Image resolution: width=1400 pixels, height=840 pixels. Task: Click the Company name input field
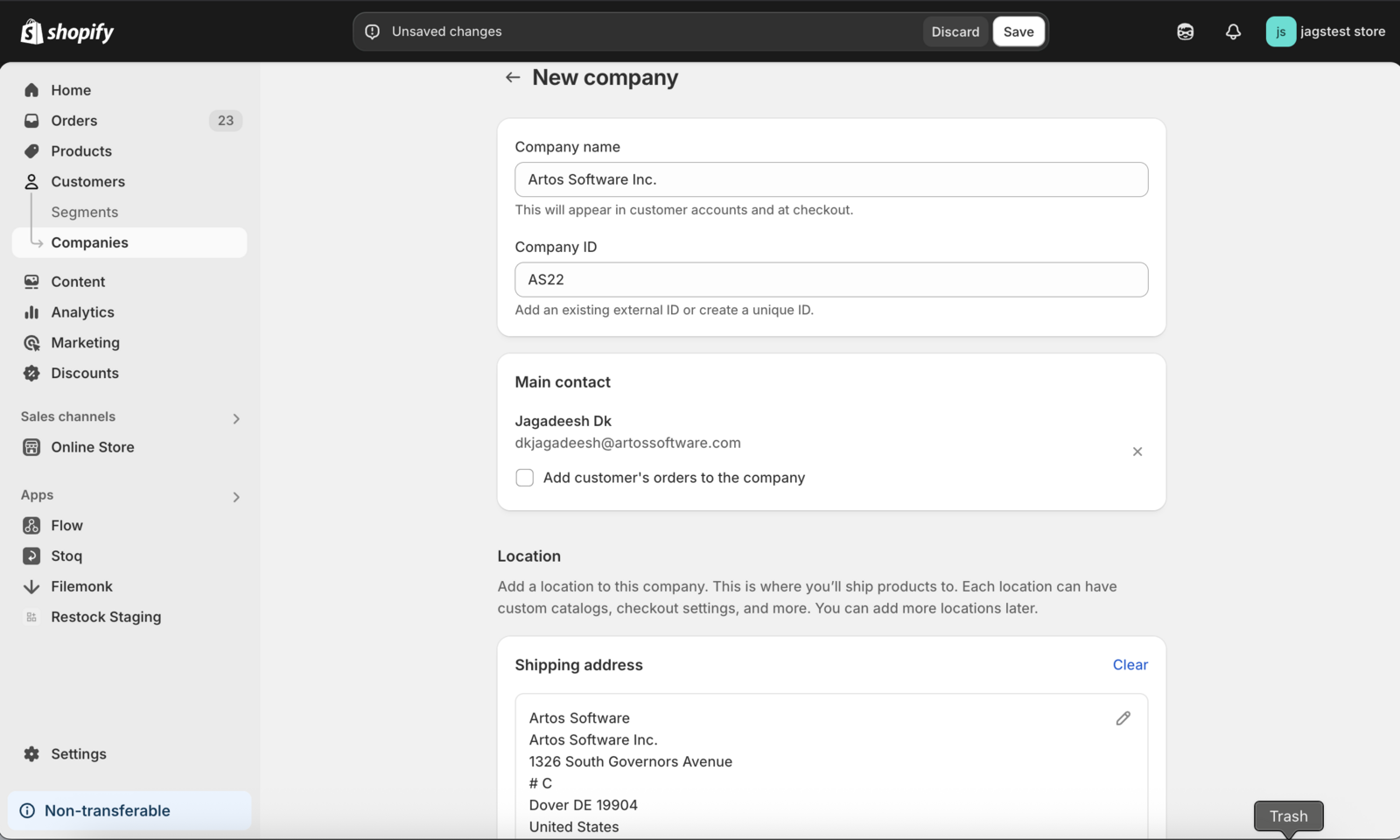(831, 179)
